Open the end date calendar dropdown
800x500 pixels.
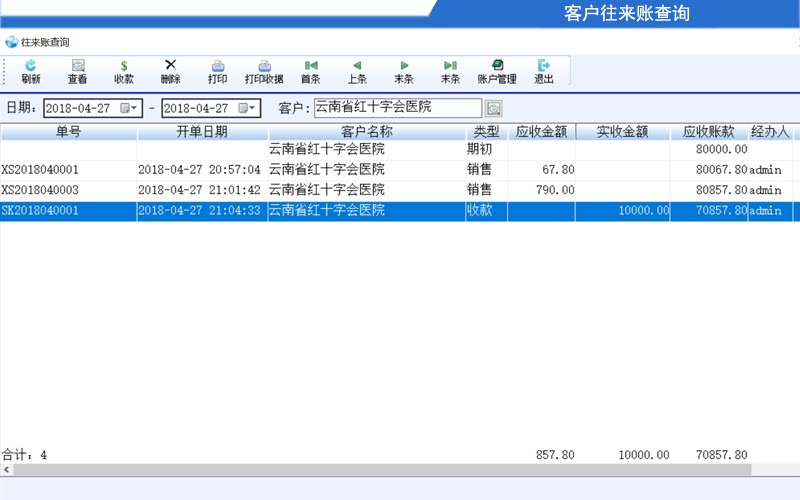(x=246, y=108)
